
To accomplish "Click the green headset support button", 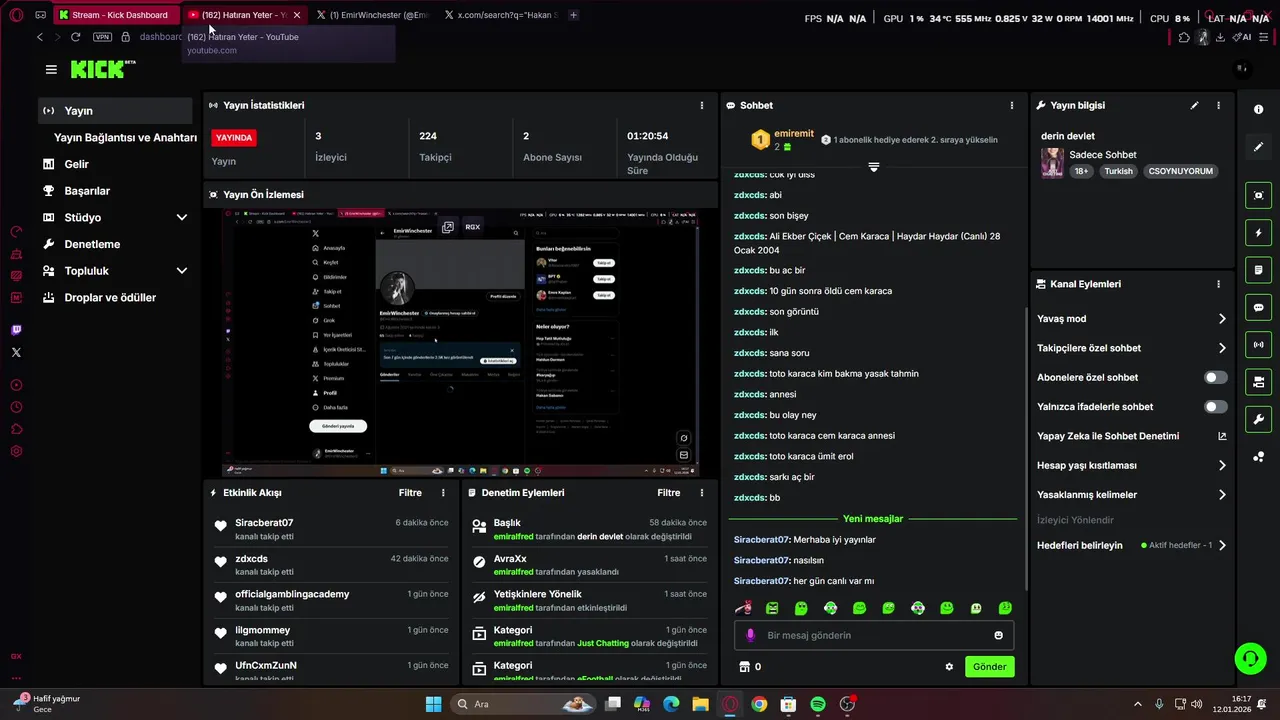I will pyautogui.click(x=1250, y=658).
